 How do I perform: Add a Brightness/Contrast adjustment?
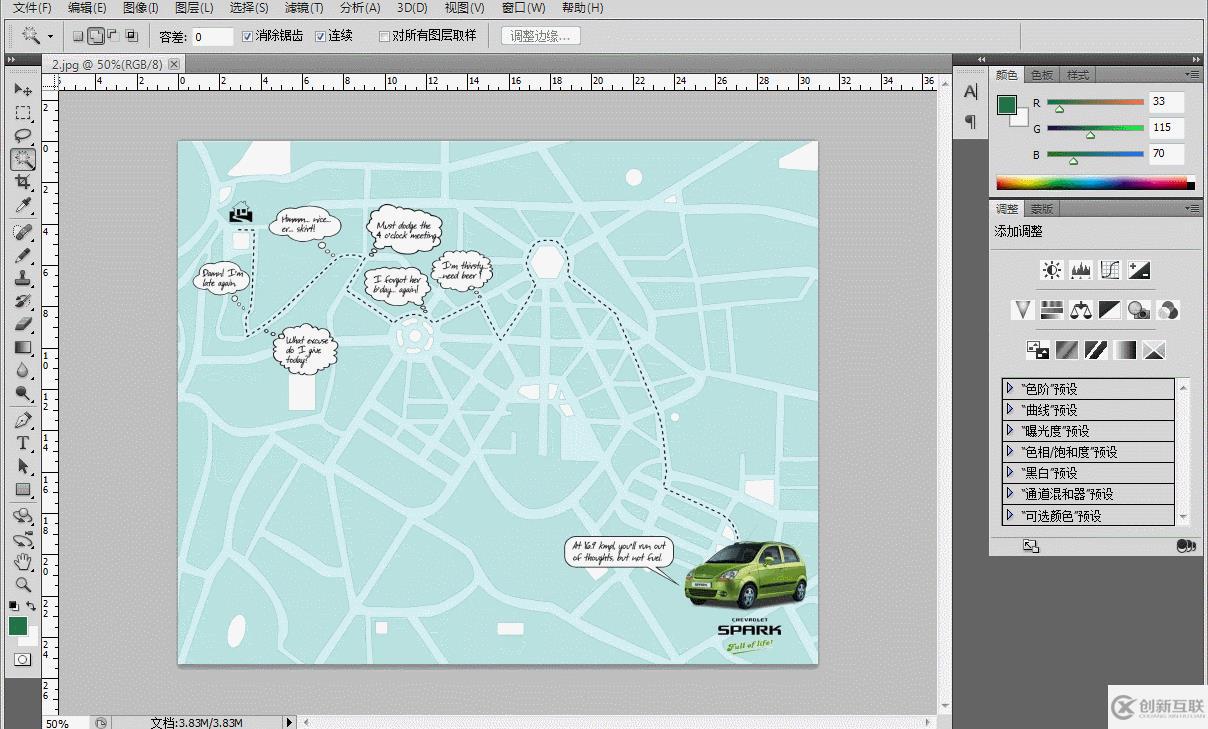(1051, 270)
